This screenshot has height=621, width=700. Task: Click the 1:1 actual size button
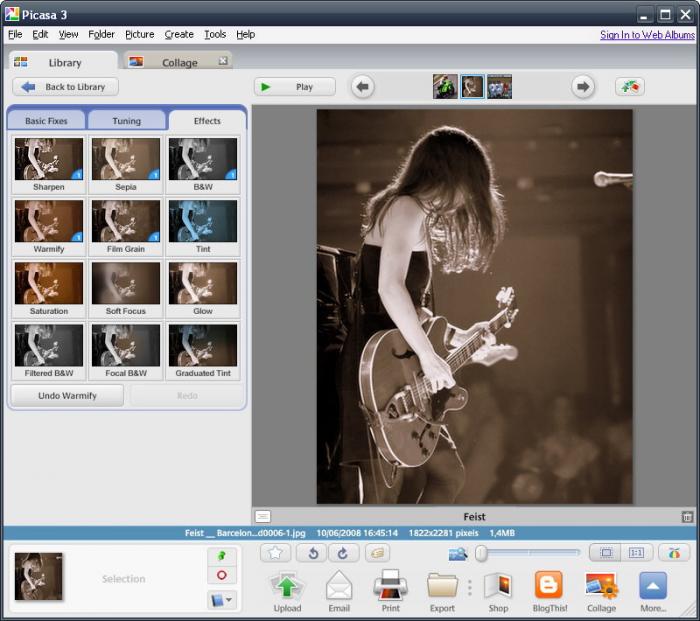point(637,553)
